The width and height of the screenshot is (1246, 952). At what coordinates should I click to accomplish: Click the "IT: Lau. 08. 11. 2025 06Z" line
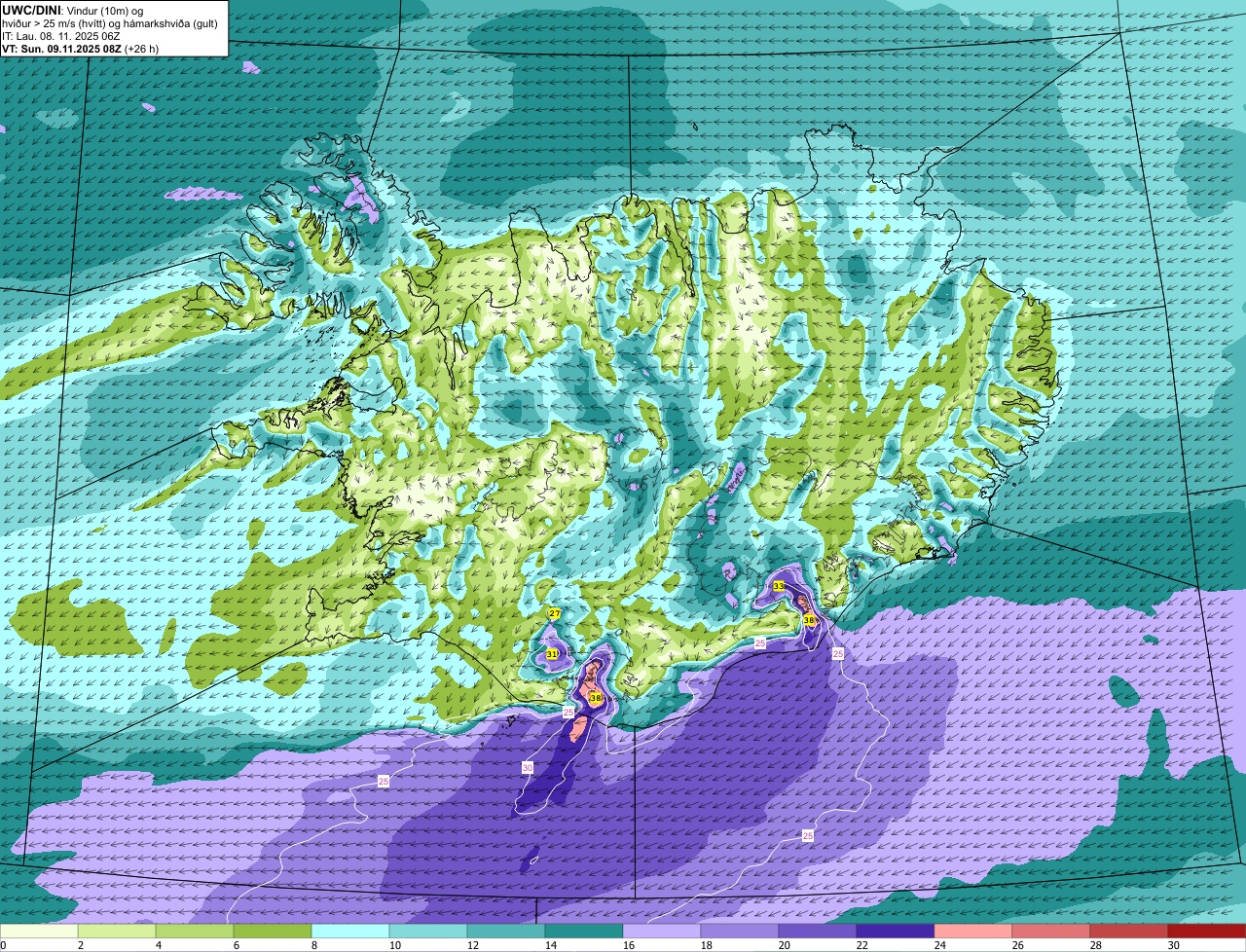point(61,36)
